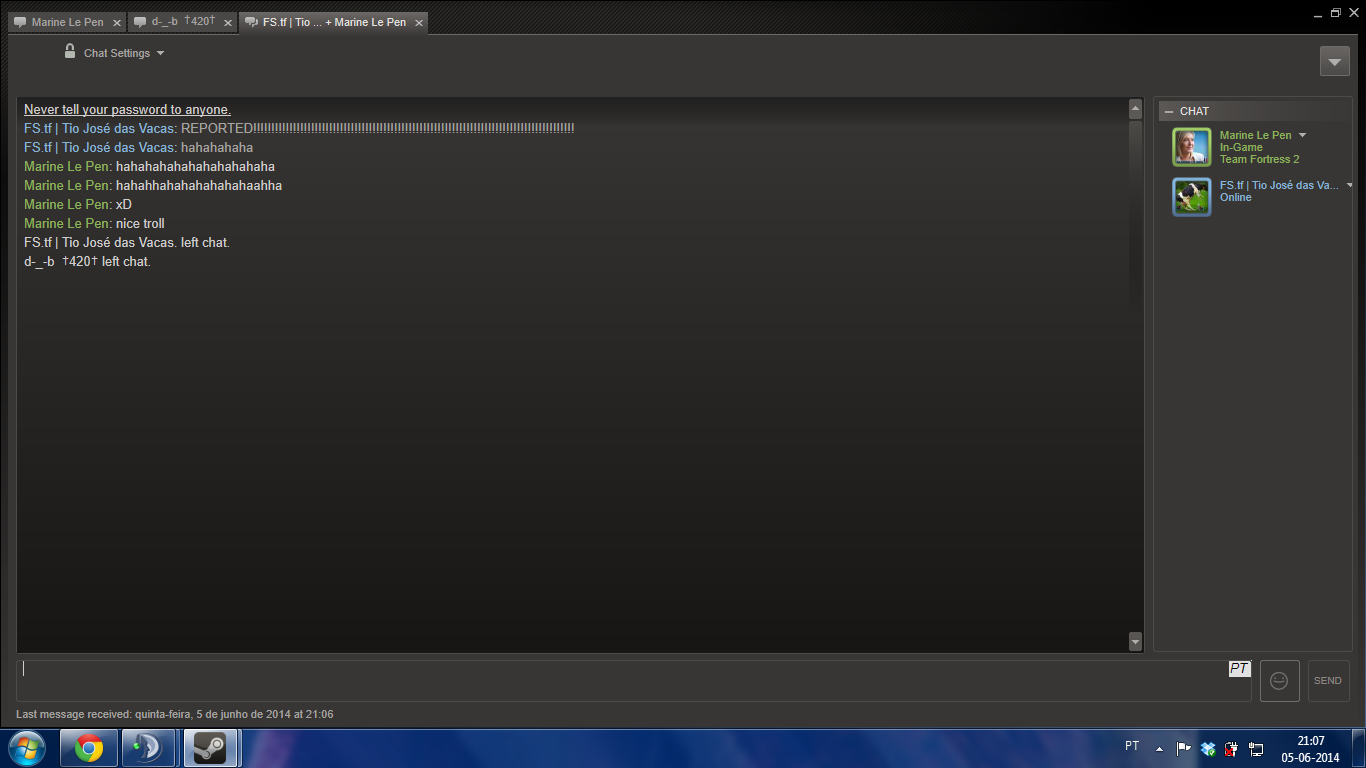The width and height of the screenshot is (1366, 768).
Task: Click the taskbar app between Chrome and Steam
Action: [149, 748]
